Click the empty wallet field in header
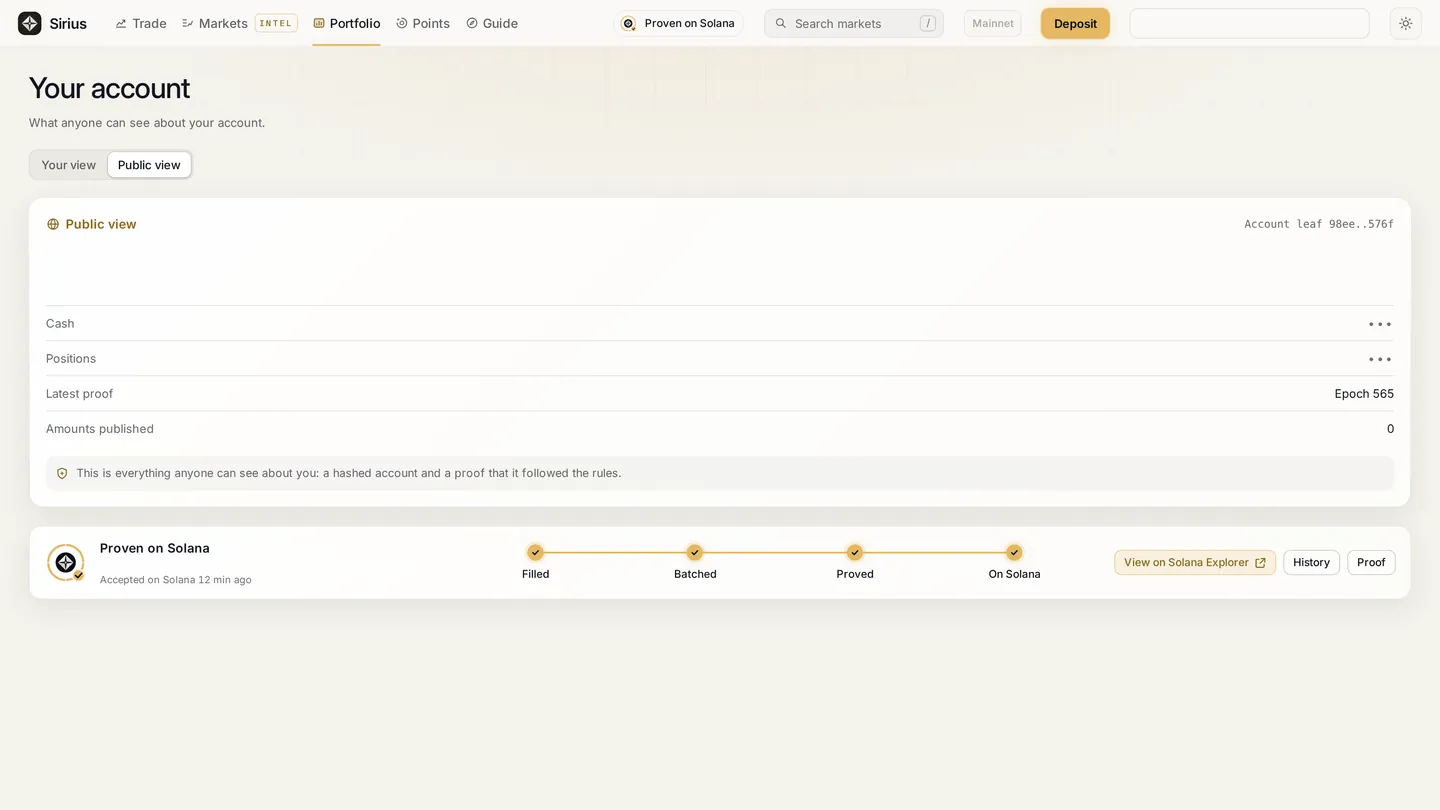The image size is (1440, 810). (x=1249, y=23)
